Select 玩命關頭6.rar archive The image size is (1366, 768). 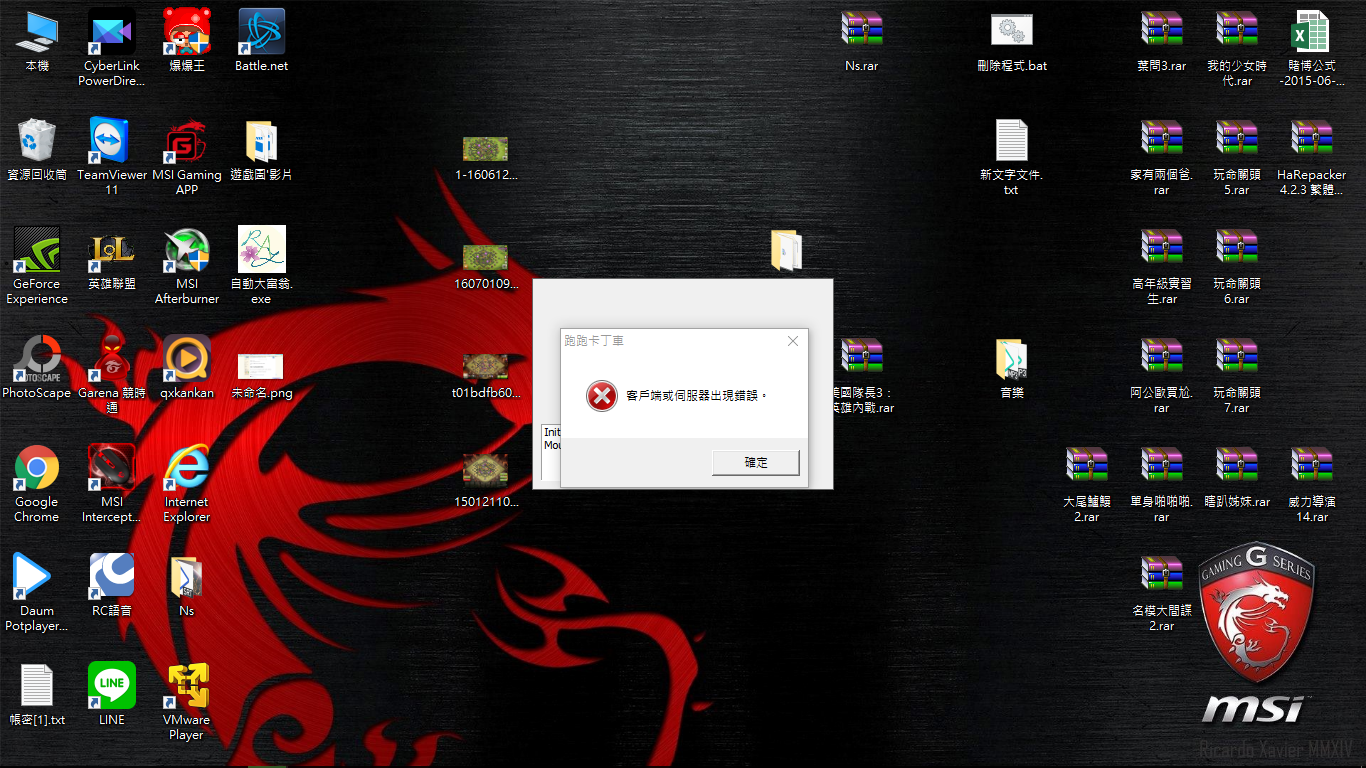pos(1236,266)
